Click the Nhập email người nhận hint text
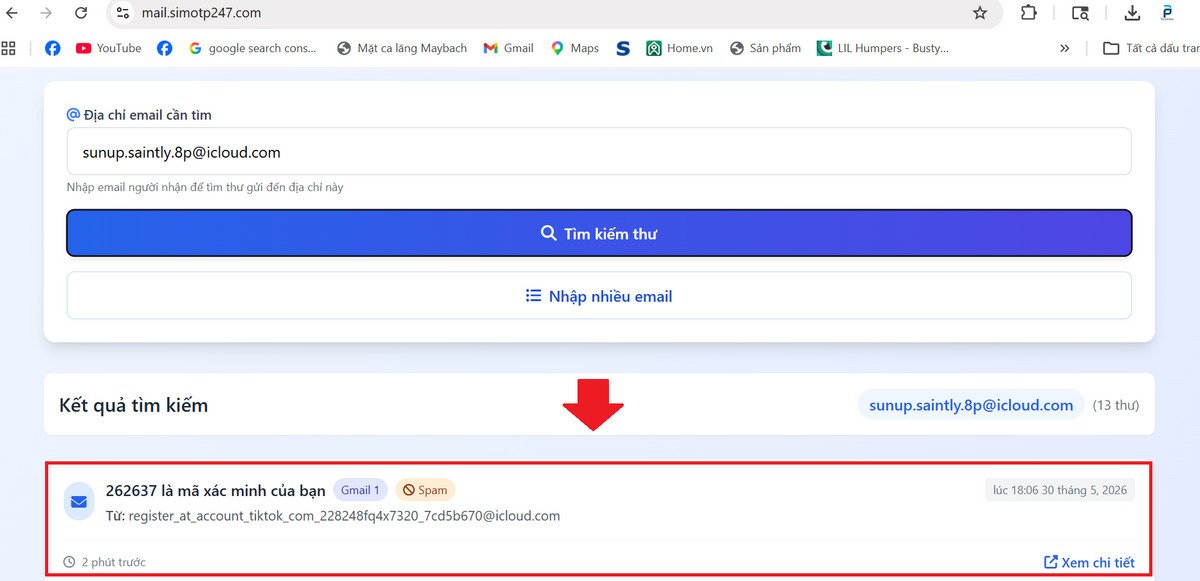The height and width of the screenshot is (581, 1200). (x=205, y=187)
